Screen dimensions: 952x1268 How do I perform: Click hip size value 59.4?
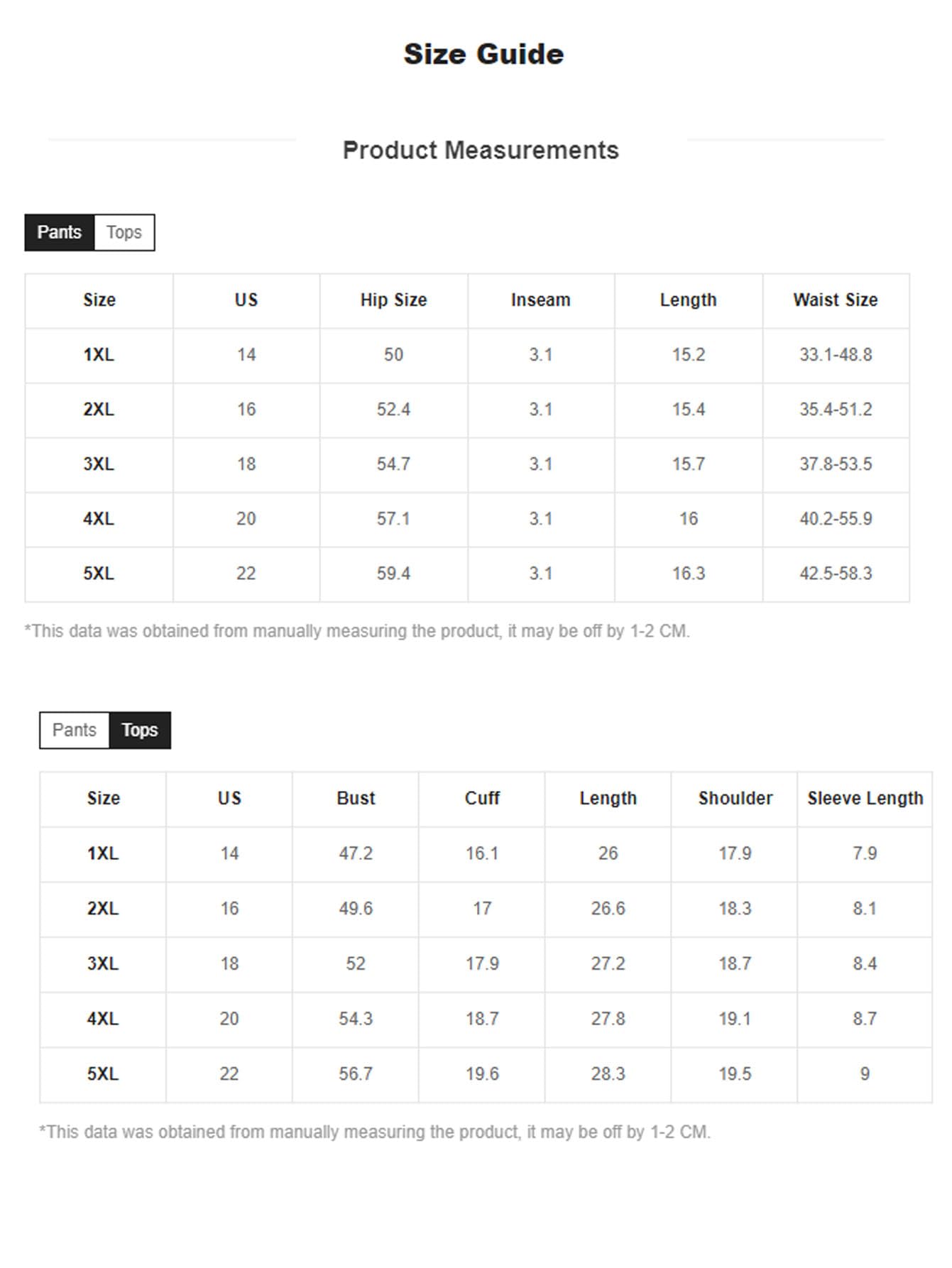(x=393, y=574)
